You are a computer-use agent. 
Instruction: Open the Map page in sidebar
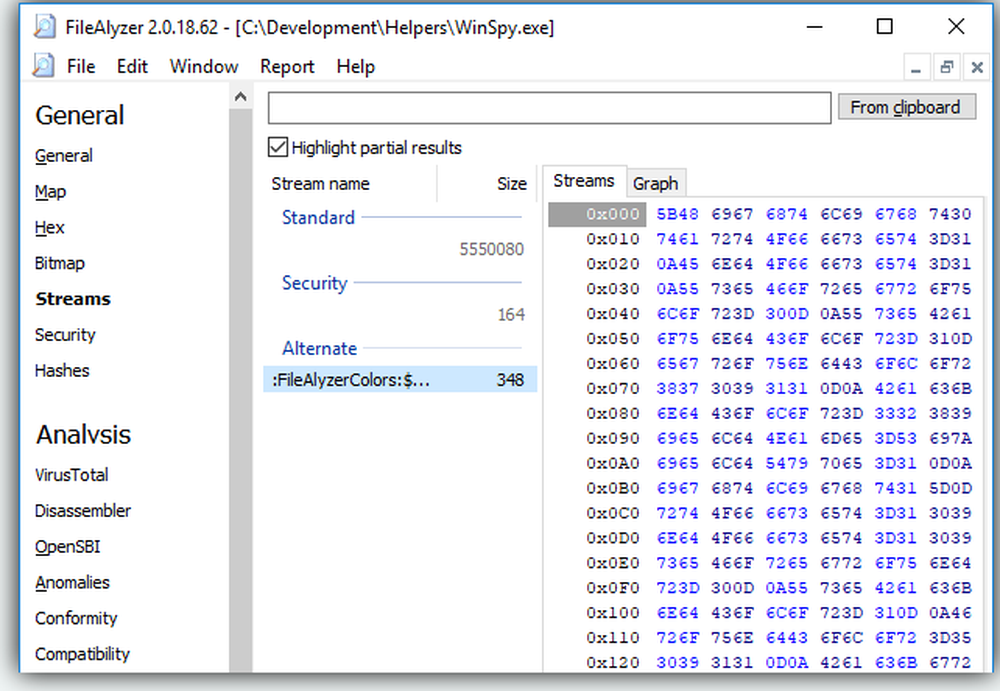(50, 192)
